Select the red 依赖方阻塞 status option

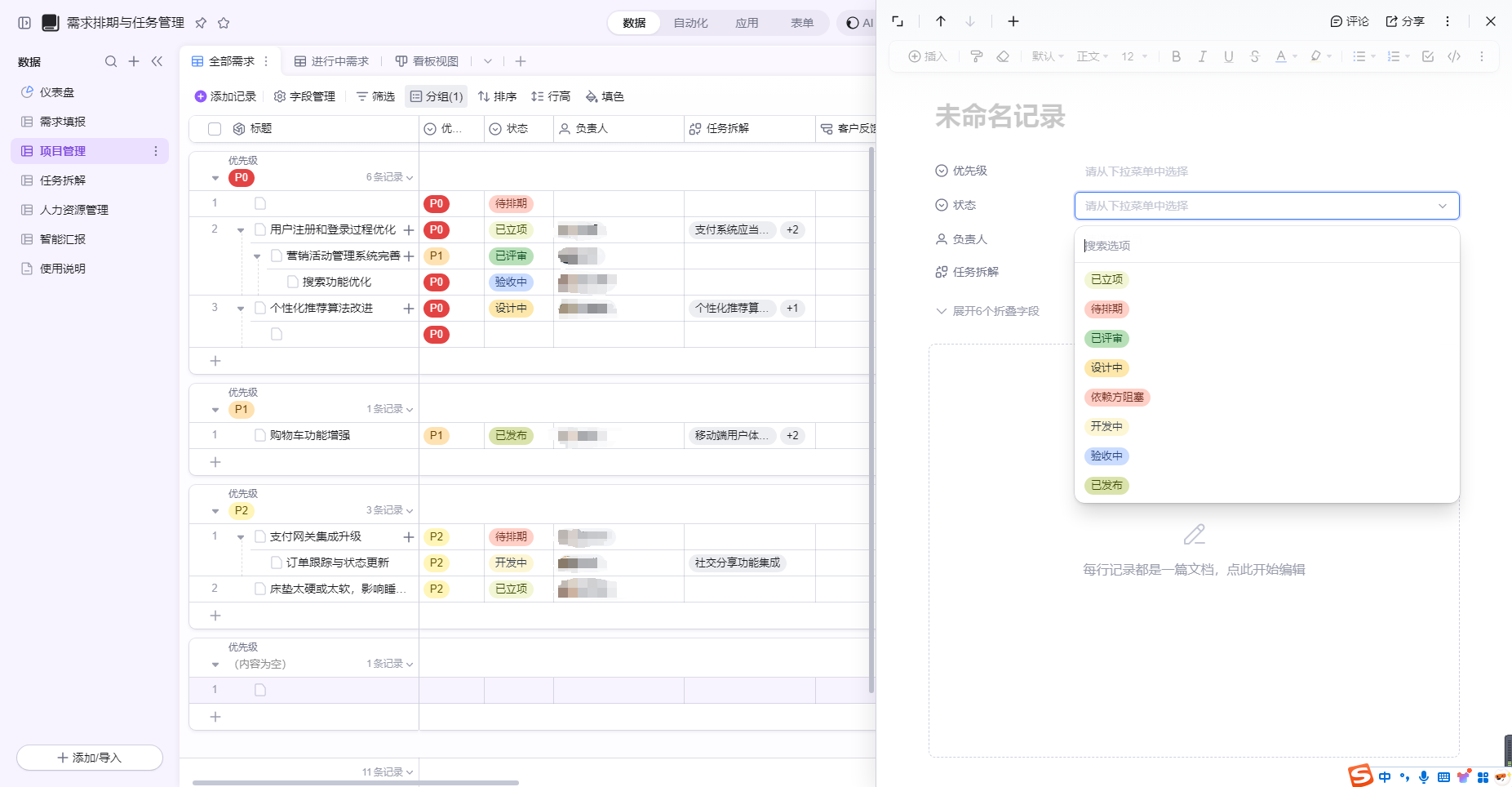(x=1116, y=397)
